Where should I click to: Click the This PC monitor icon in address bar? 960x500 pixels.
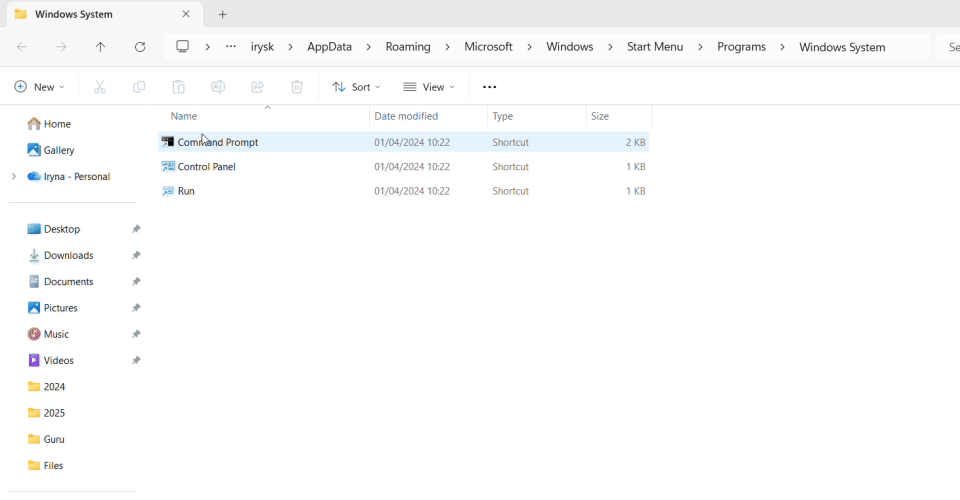(182, 47)
